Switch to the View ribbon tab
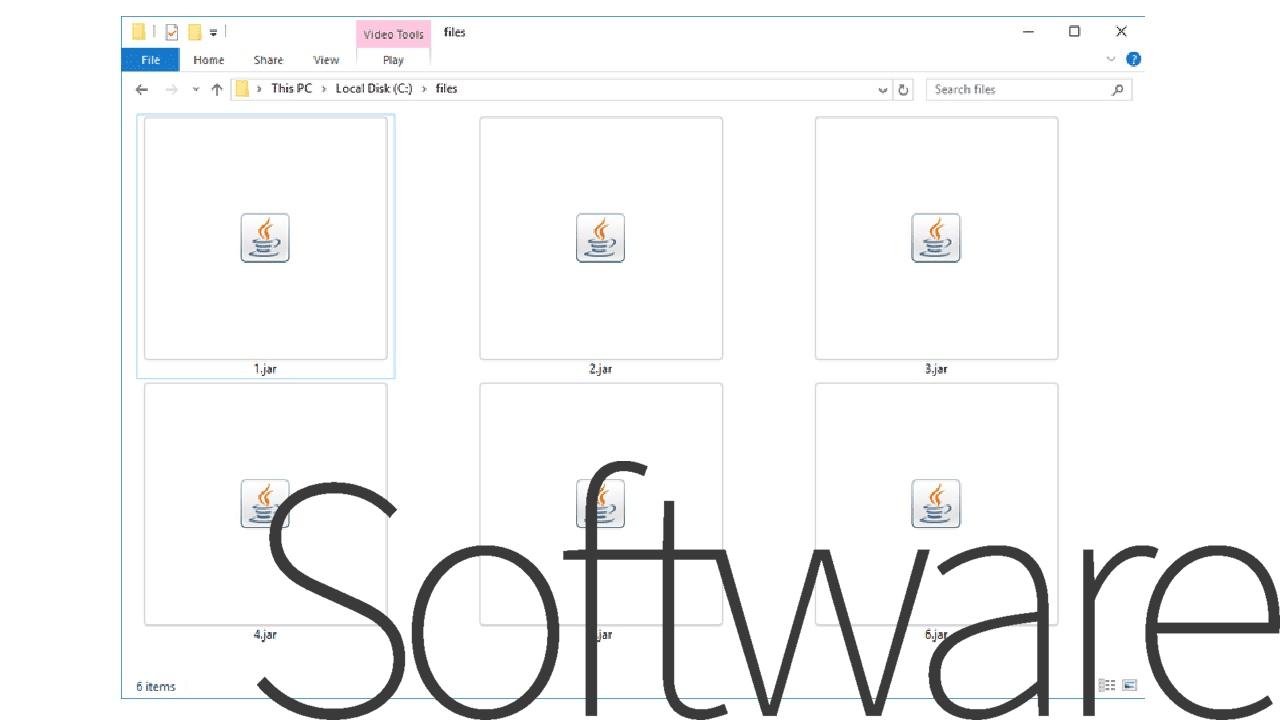Image resolution: width=1280 pixels, height=720 pixels. (x=326, y=60)
